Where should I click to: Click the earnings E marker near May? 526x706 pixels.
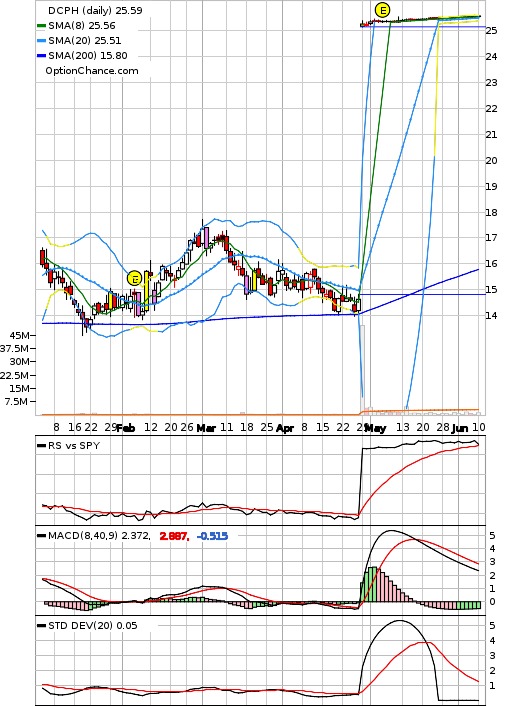pyautogui.click(x=382, y=10)
